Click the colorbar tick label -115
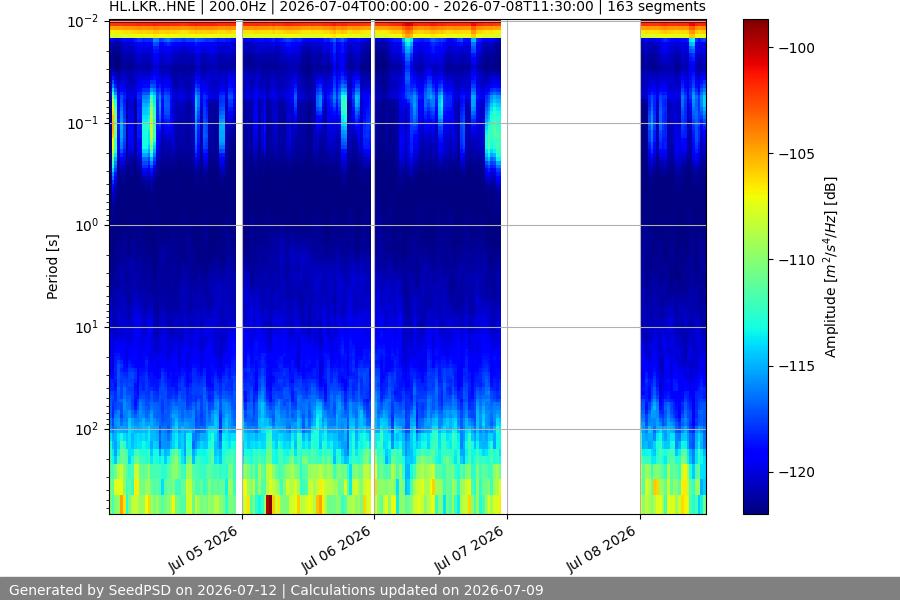The width and height of the screenshot is (900, 600). (x=797, y=366)
